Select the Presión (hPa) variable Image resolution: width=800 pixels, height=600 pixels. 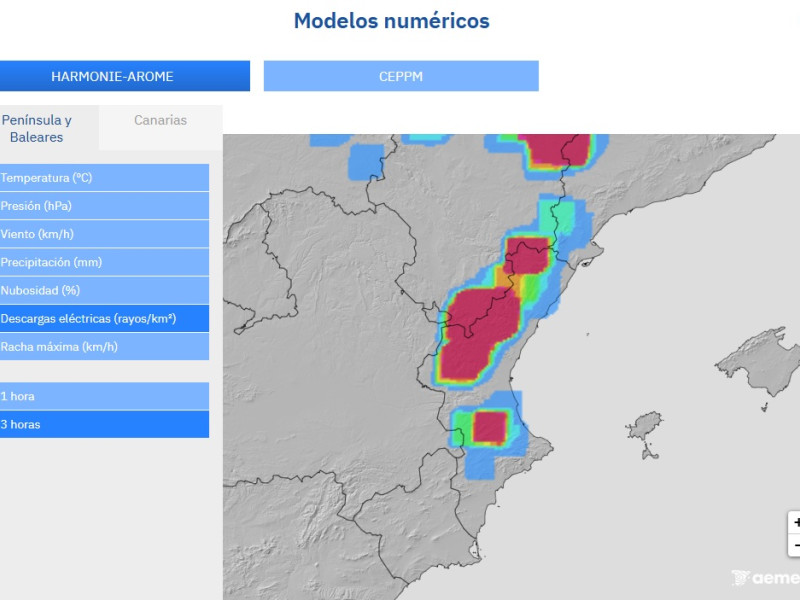pos(104,206)
